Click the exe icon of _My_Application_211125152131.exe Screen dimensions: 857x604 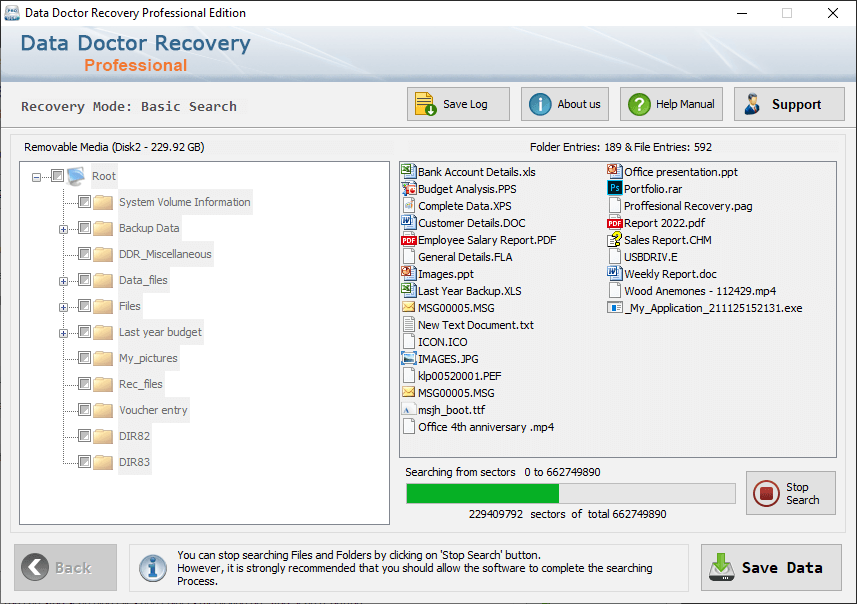pos(614,308)
